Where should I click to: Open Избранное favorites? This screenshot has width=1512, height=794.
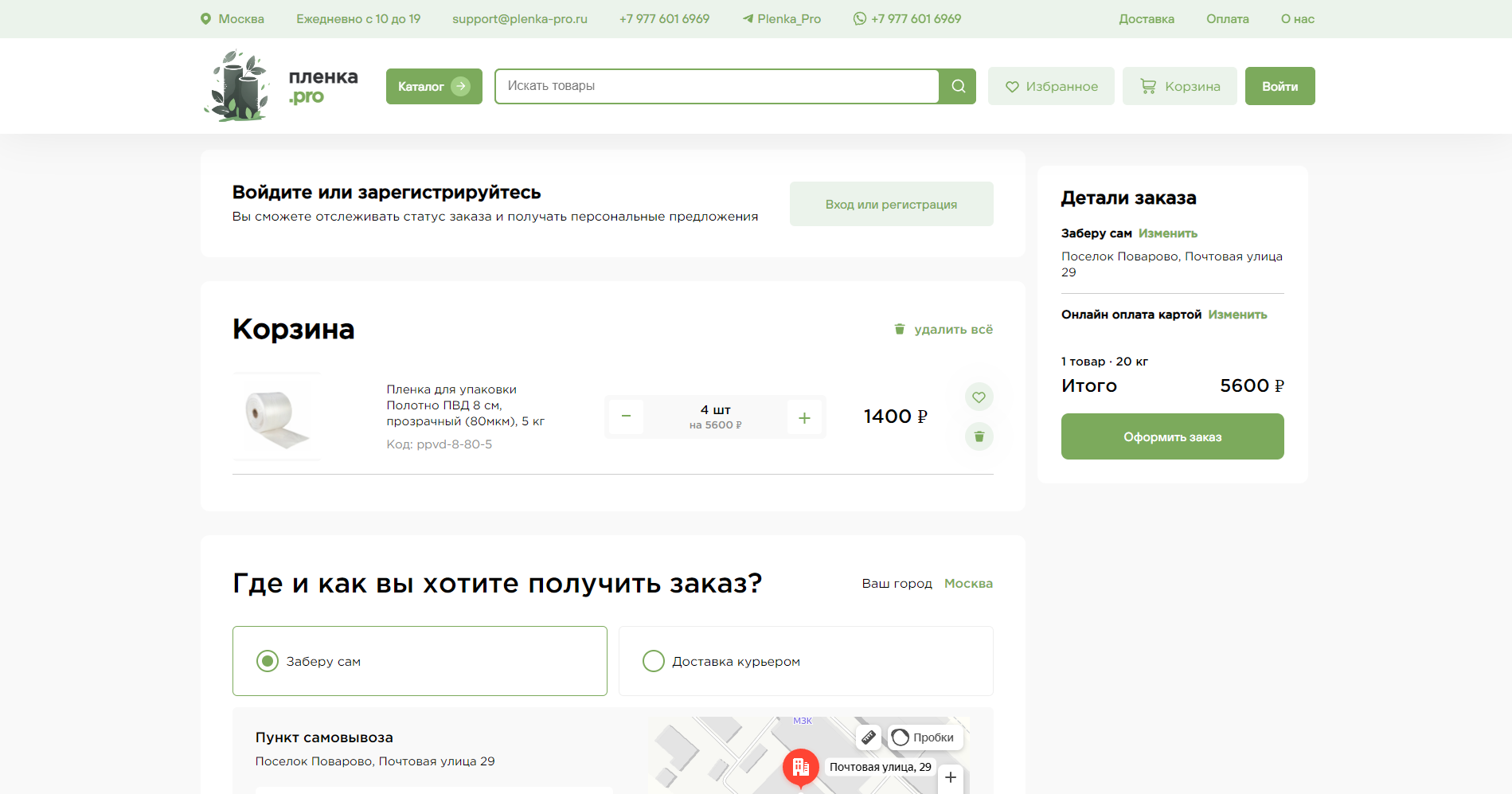(x=1051, y=86)
